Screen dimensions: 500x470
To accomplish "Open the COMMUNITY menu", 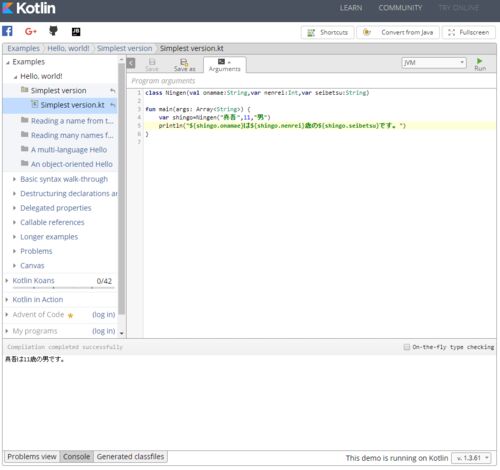I will click(x=400, y=8).
